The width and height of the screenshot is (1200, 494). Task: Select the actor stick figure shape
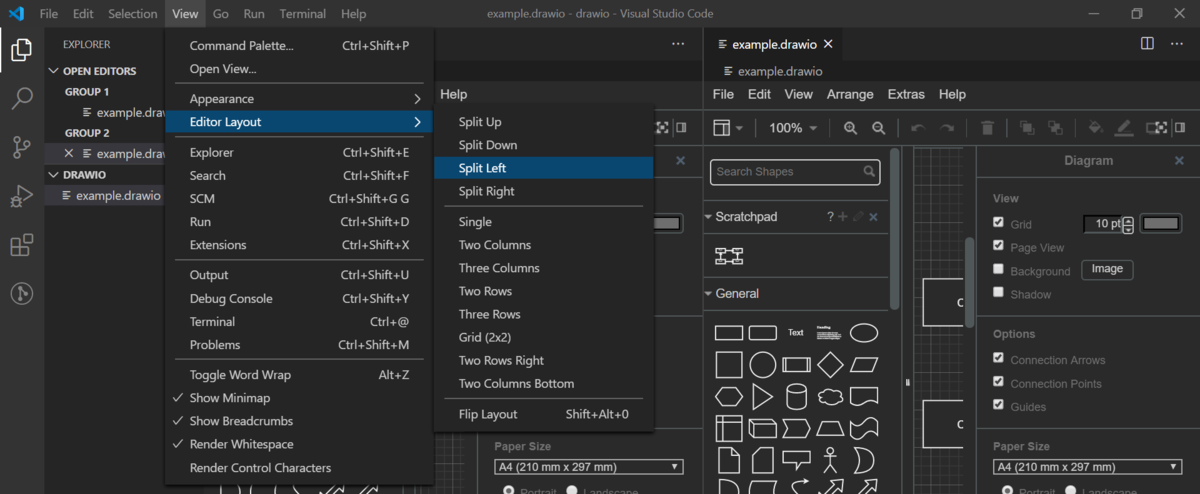(830, 460)
